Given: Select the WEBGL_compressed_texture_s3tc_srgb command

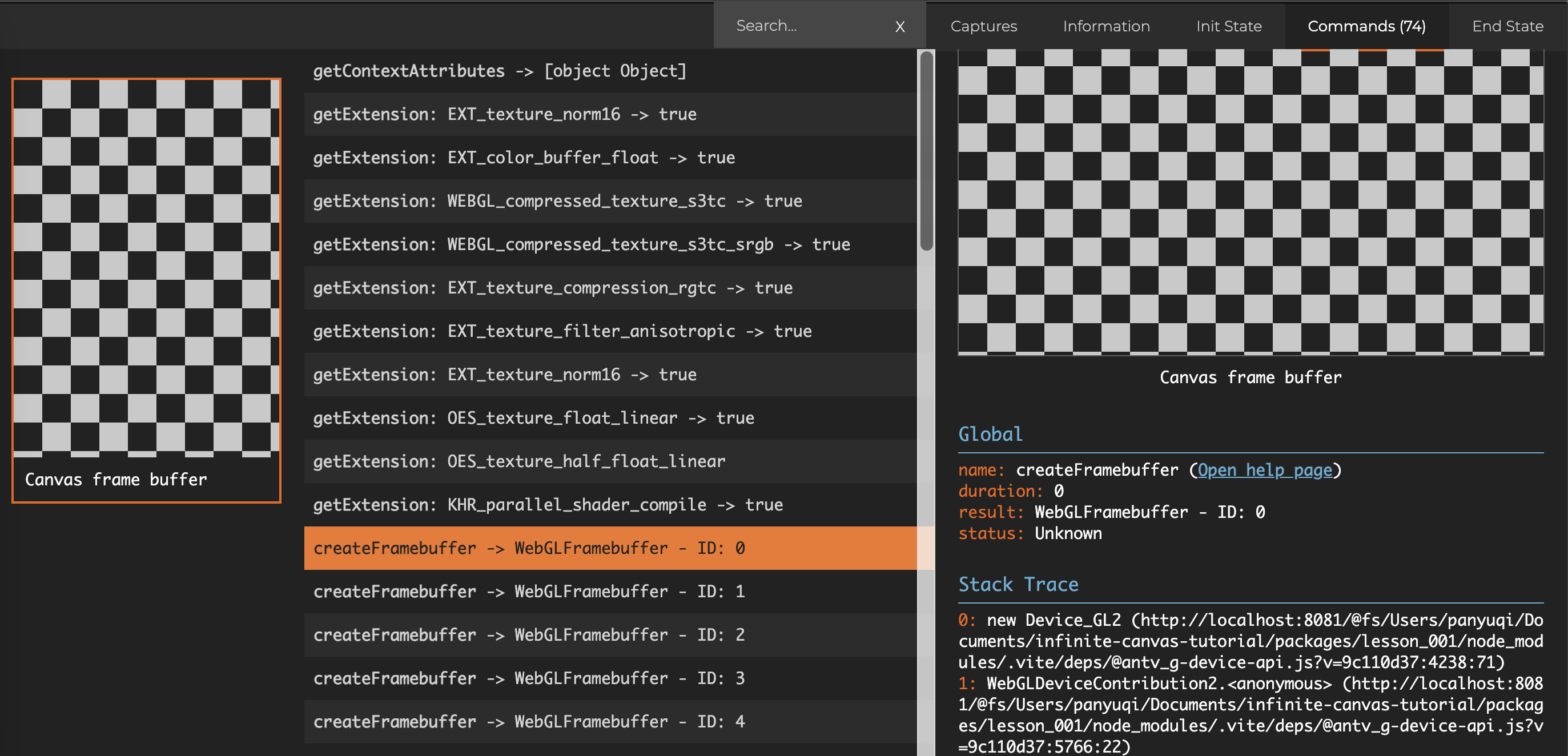Looking at the screenshot, I should (x=609, y=244).
